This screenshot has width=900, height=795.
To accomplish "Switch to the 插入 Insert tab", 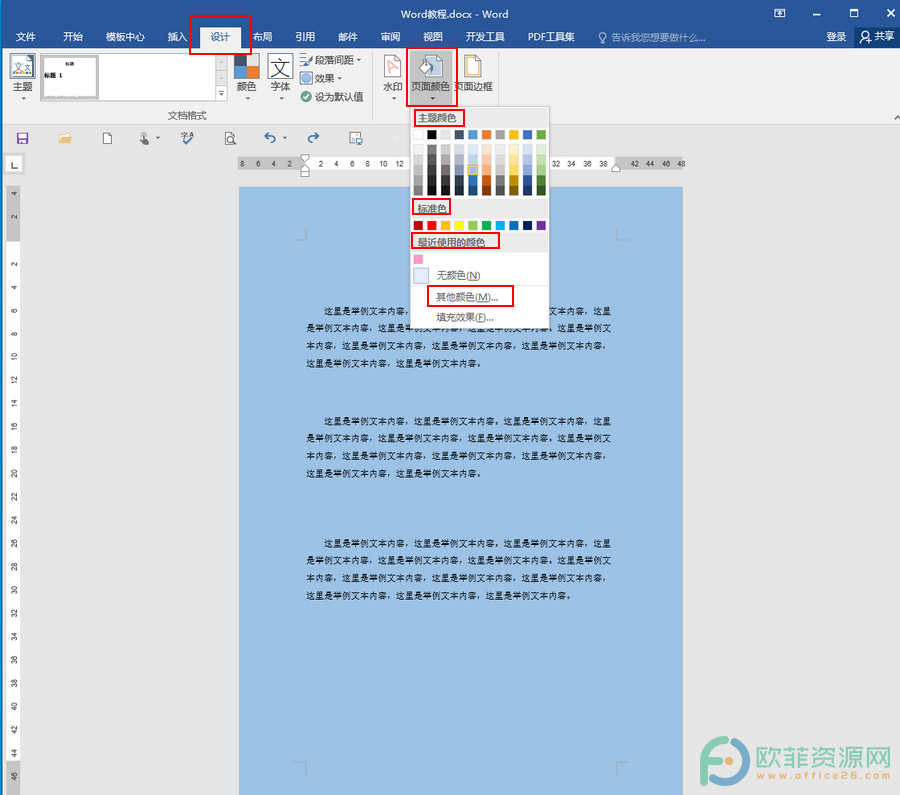I will click(x=177, y=37).
